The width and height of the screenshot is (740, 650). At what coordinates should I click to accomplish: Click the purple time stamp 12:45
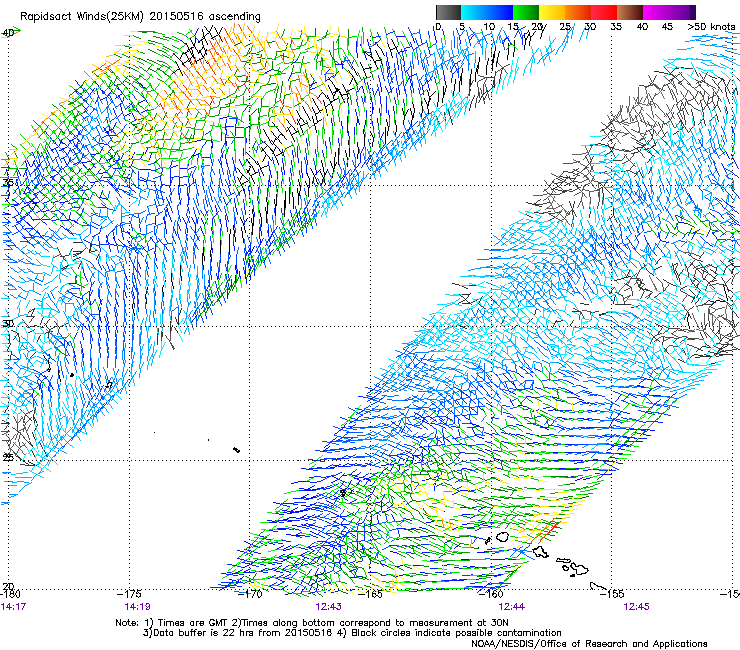pyautogui.click(x=636, y=607)
